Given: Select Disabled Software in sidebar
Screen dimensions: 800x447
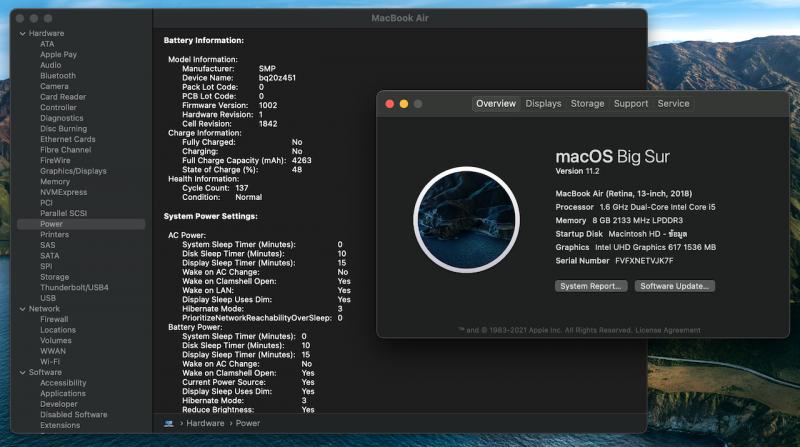Looking at the screenshot, I should pyautogui.click(x=73, y=415).
